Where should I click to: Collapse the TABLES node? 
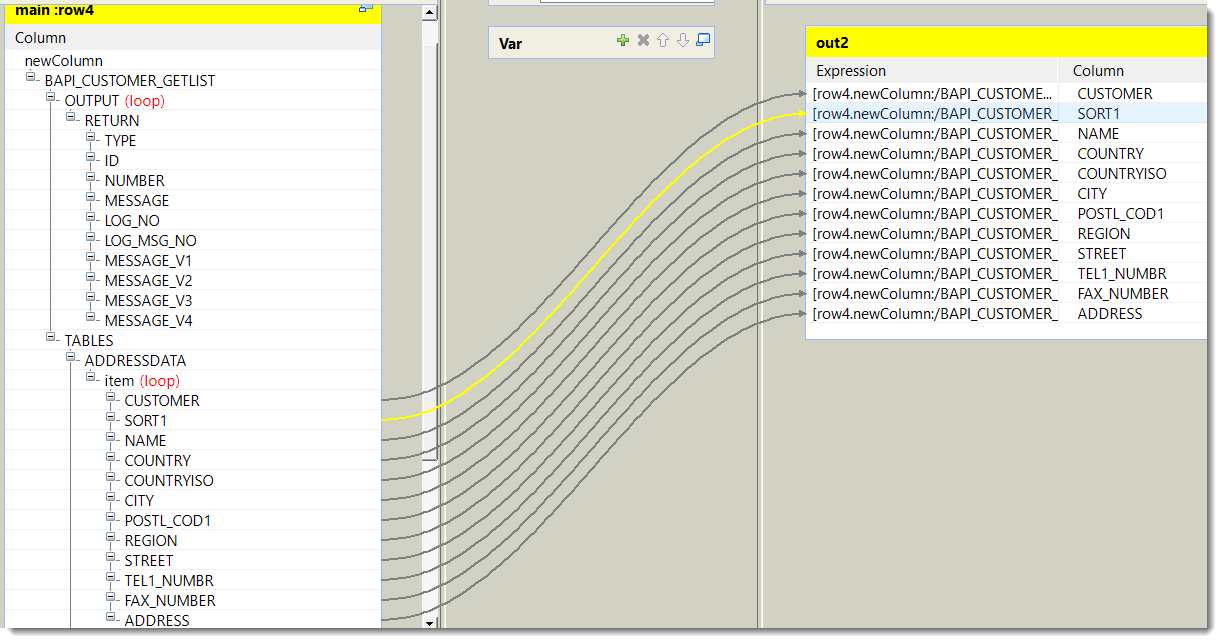[52, 336]
